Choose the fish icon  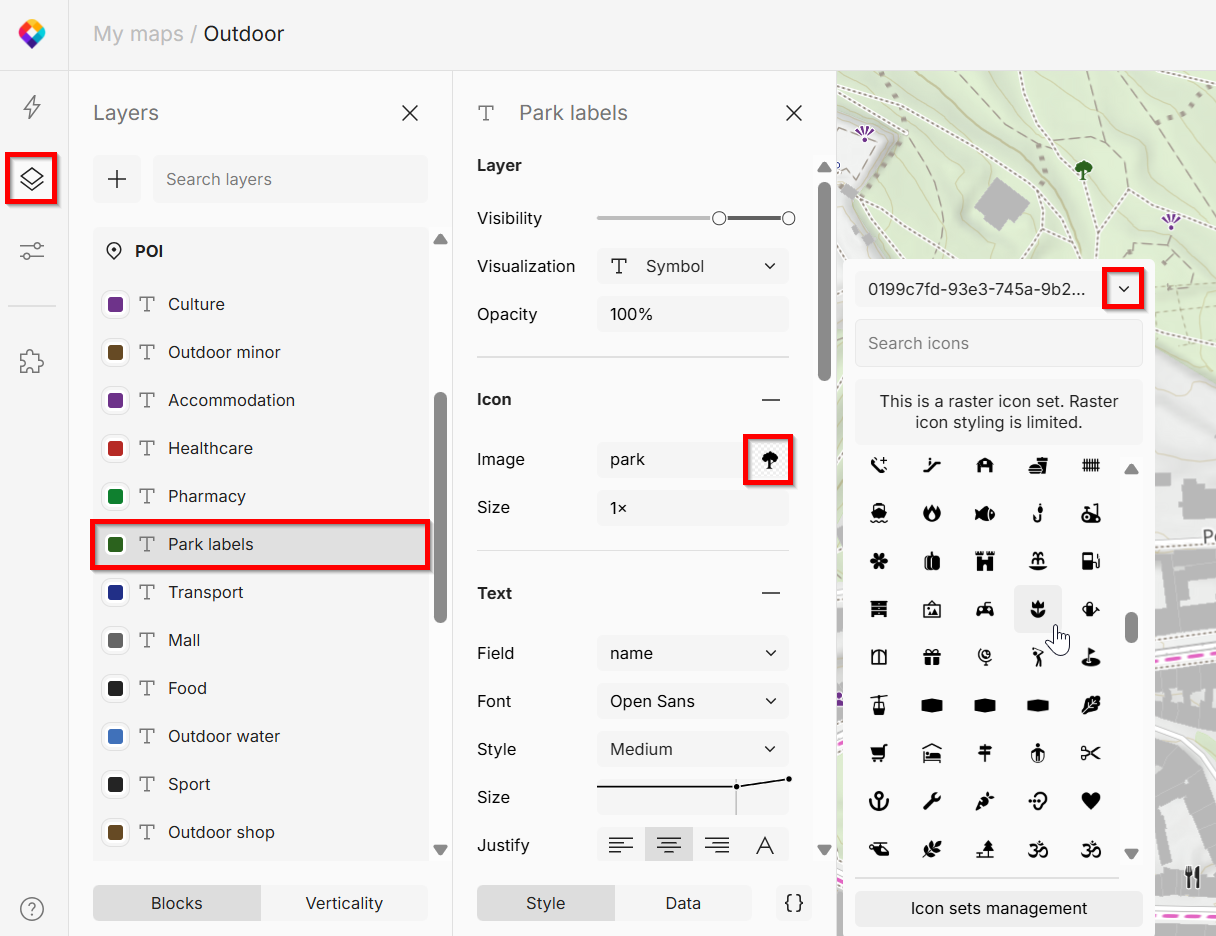(x=985, y=513)
